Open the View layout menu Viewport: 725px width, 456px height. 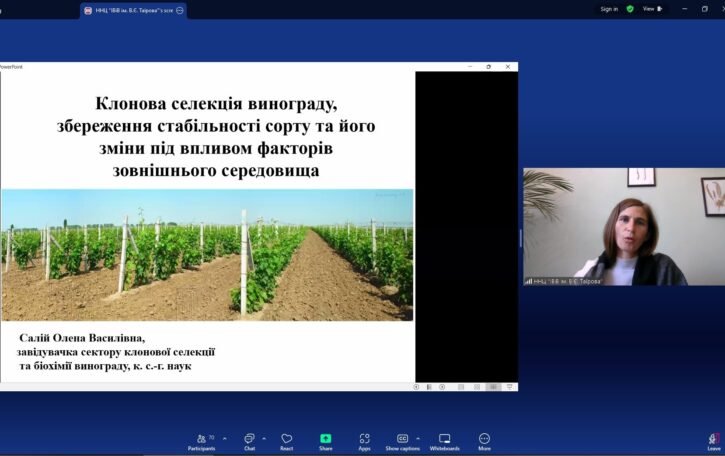pyautogui.click(x=650, y=9)
